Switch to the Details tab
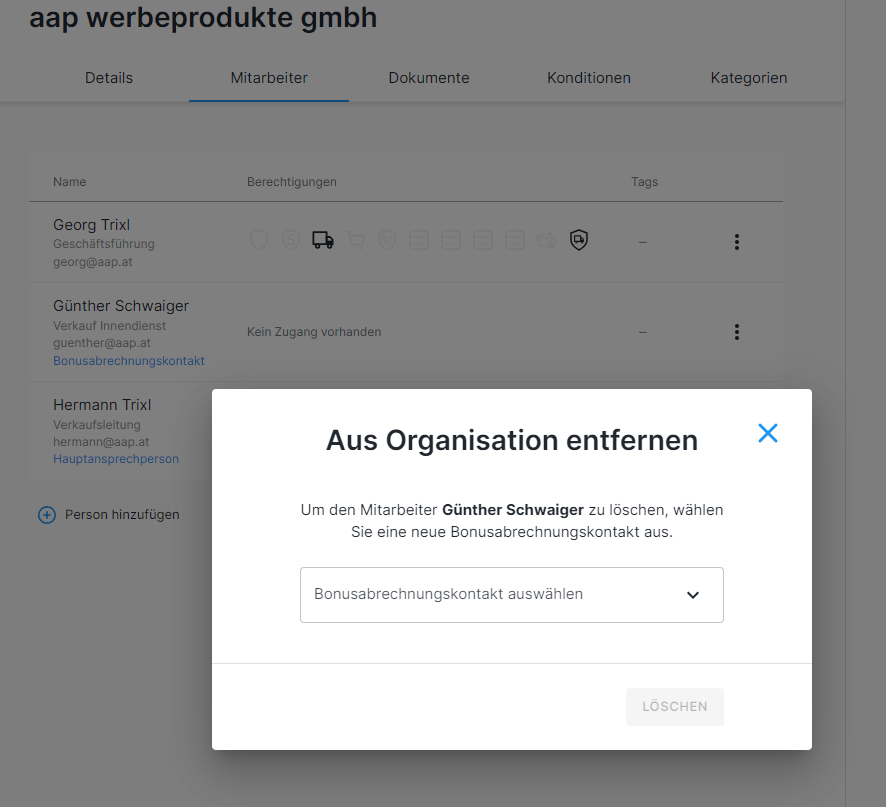Screen dimensions: 886x807 click(109, 78)
